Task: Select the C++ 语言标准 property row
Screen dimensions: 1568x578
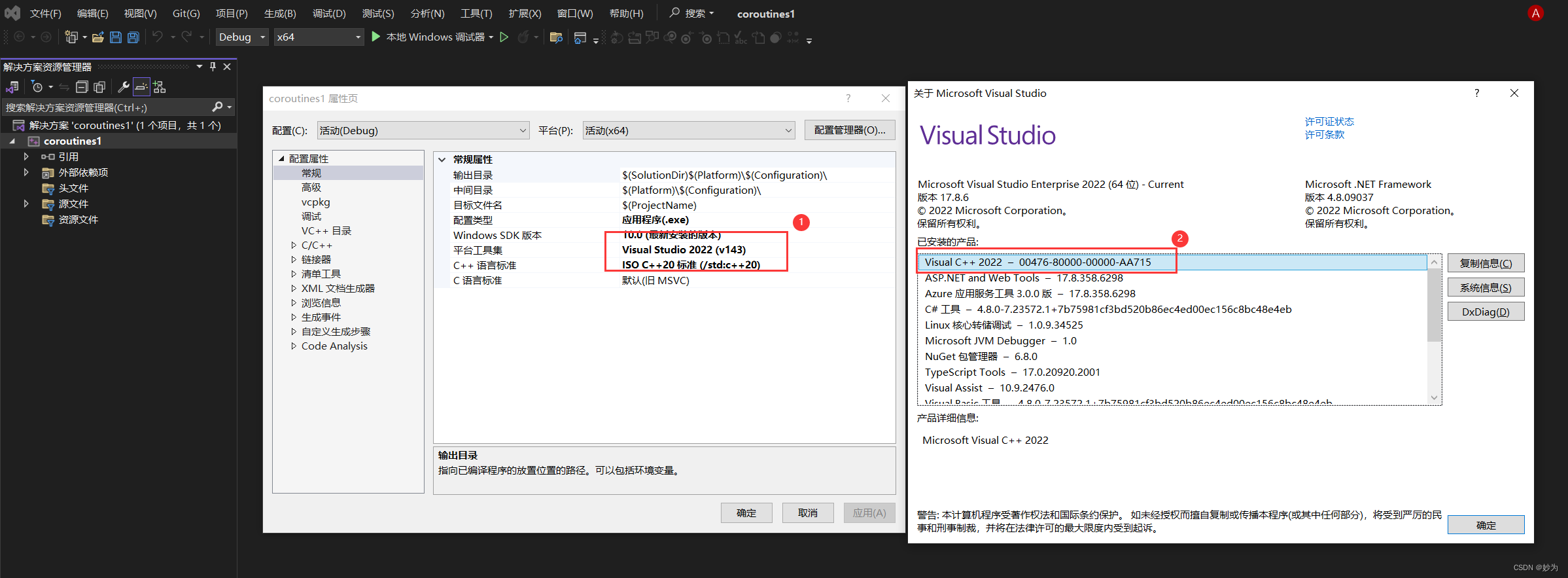Action: (x=664, y=265)
